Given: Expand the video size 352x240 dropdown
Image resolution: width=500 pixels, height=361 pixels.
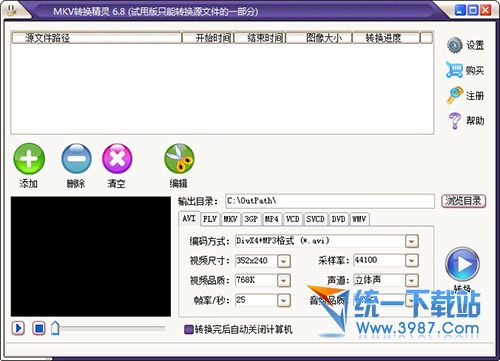Looking at the screenshot, I should [x=284, y=261].
